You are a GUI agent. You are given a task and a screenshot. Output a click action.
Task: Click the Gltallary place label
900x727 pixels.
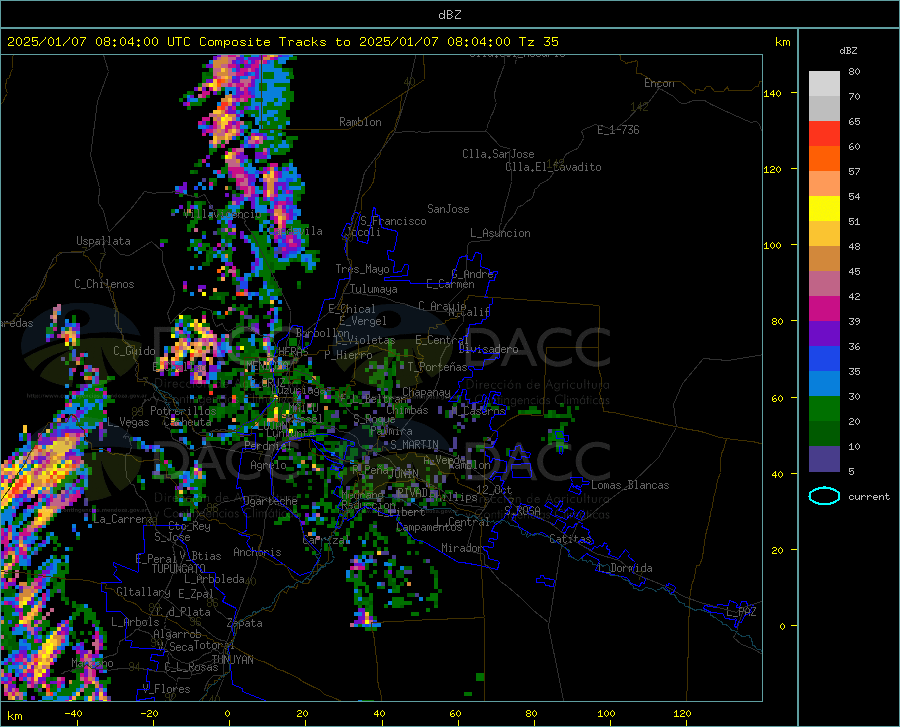(x=143, y=592)
